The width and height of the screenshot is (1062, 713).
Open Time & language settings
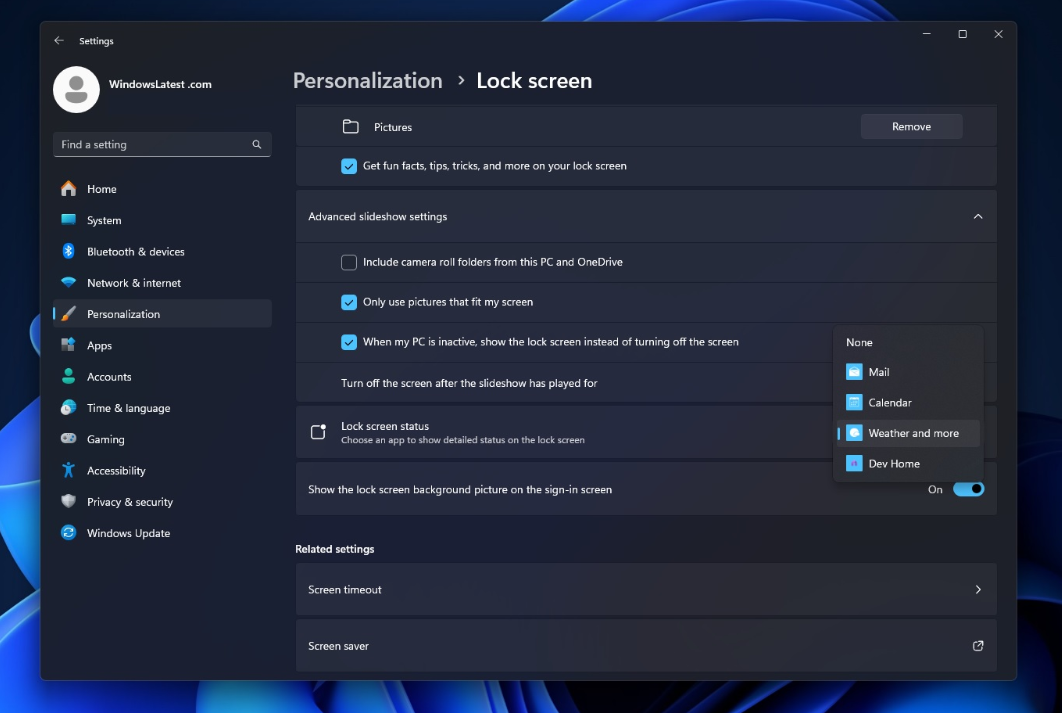(163, 408)
